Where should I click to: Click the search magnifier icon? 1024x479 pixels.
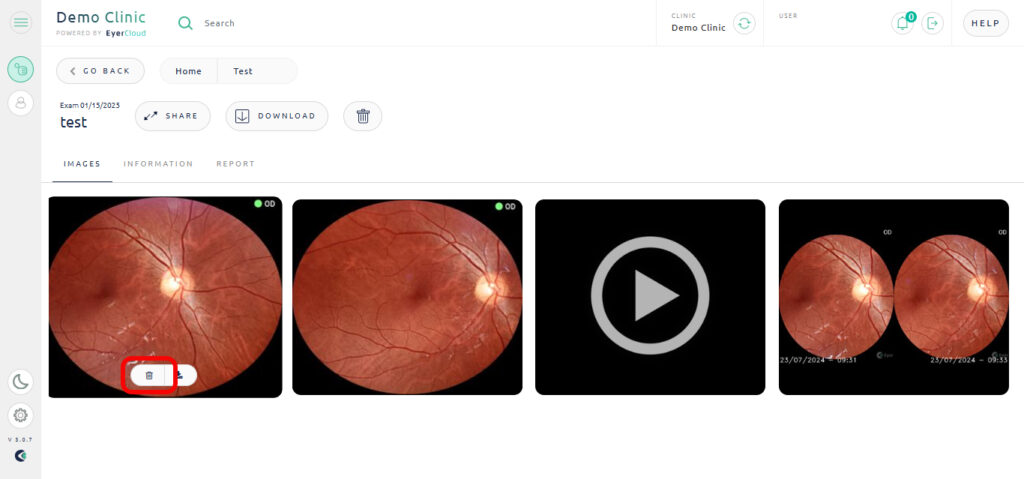point(185,24)
